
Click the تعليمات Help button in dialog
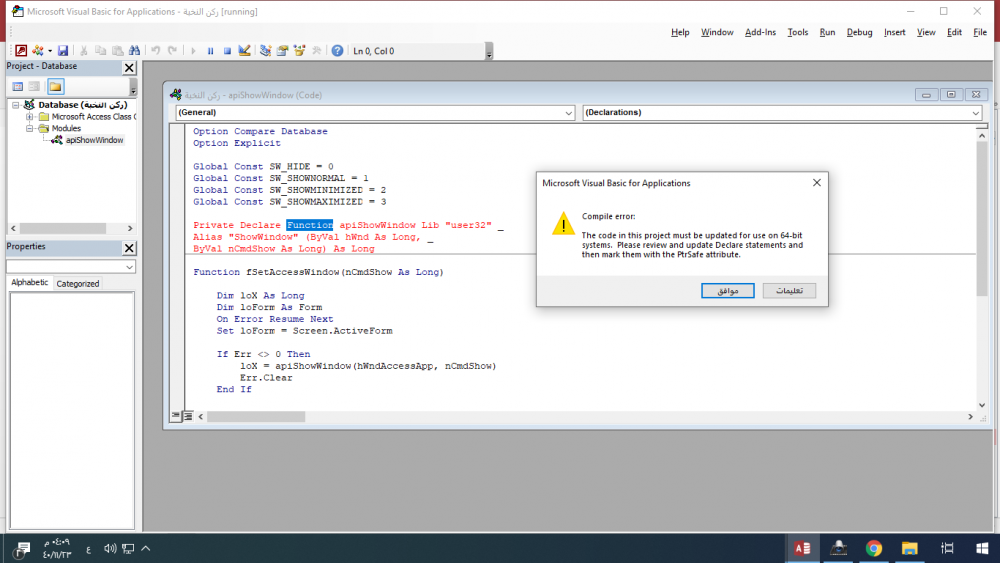click(x=789, y=291)
